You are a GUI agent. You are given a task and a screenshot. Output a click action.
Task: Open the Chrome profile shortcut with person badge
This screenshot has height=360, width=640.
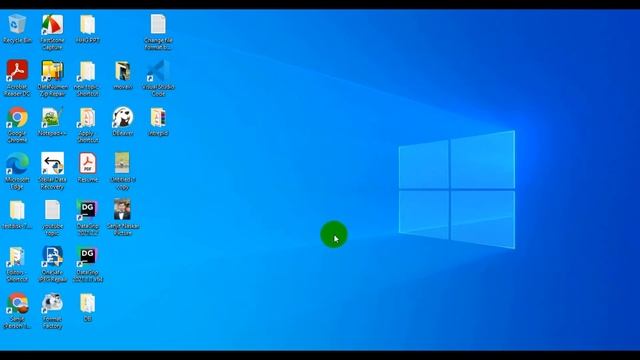17,311
